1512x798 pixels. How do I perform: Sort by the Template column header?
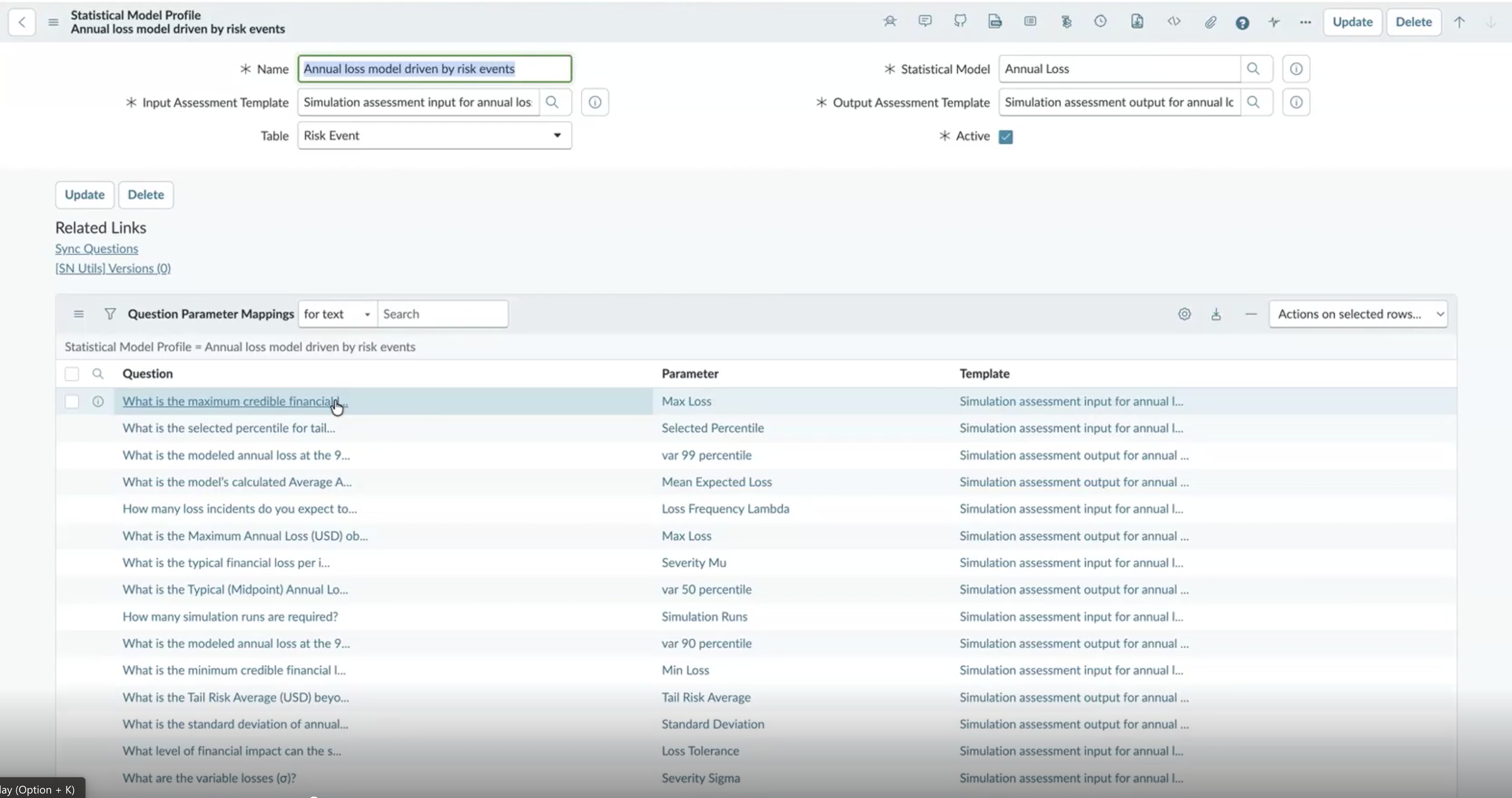(x=984, y=374)
